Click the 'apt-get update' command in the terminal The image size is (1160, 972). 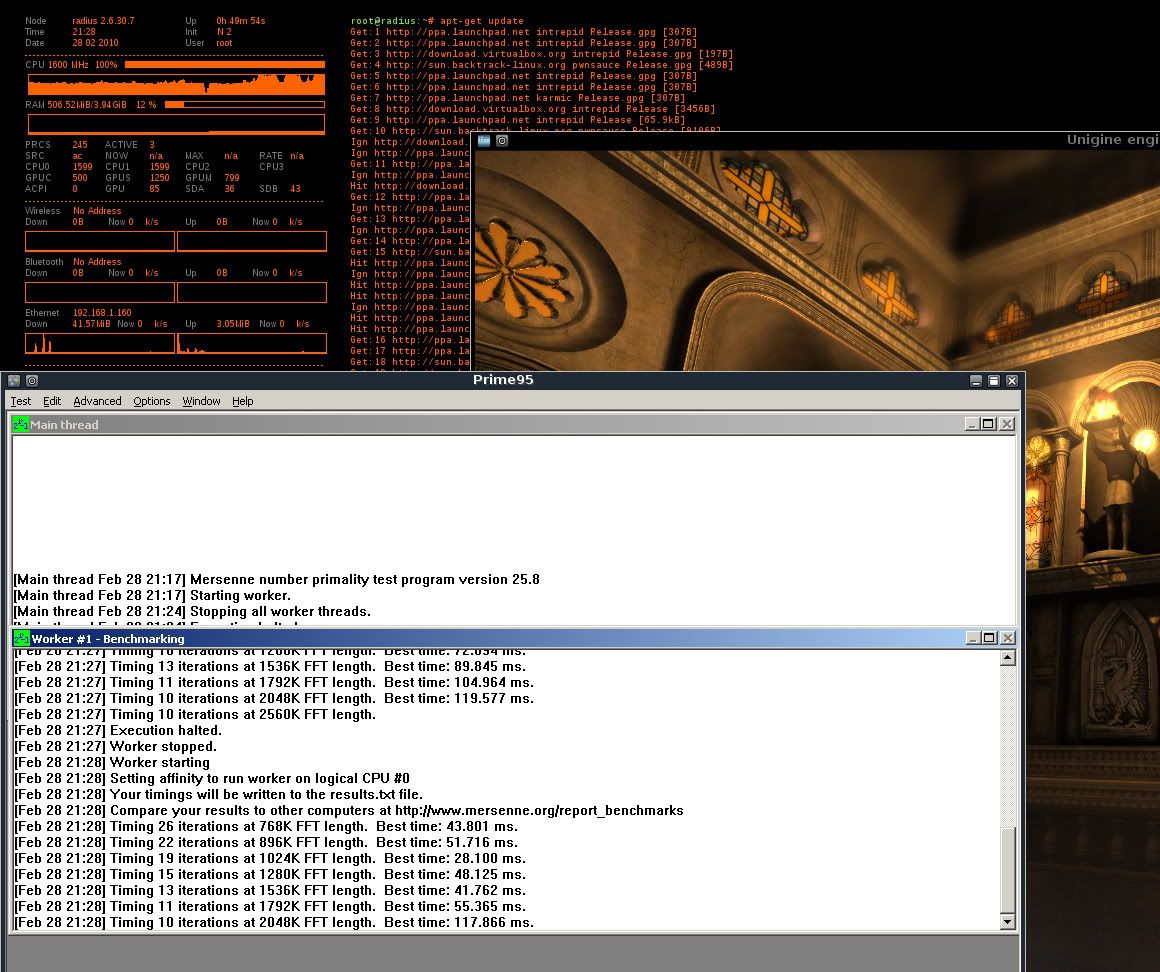(482, 21)
